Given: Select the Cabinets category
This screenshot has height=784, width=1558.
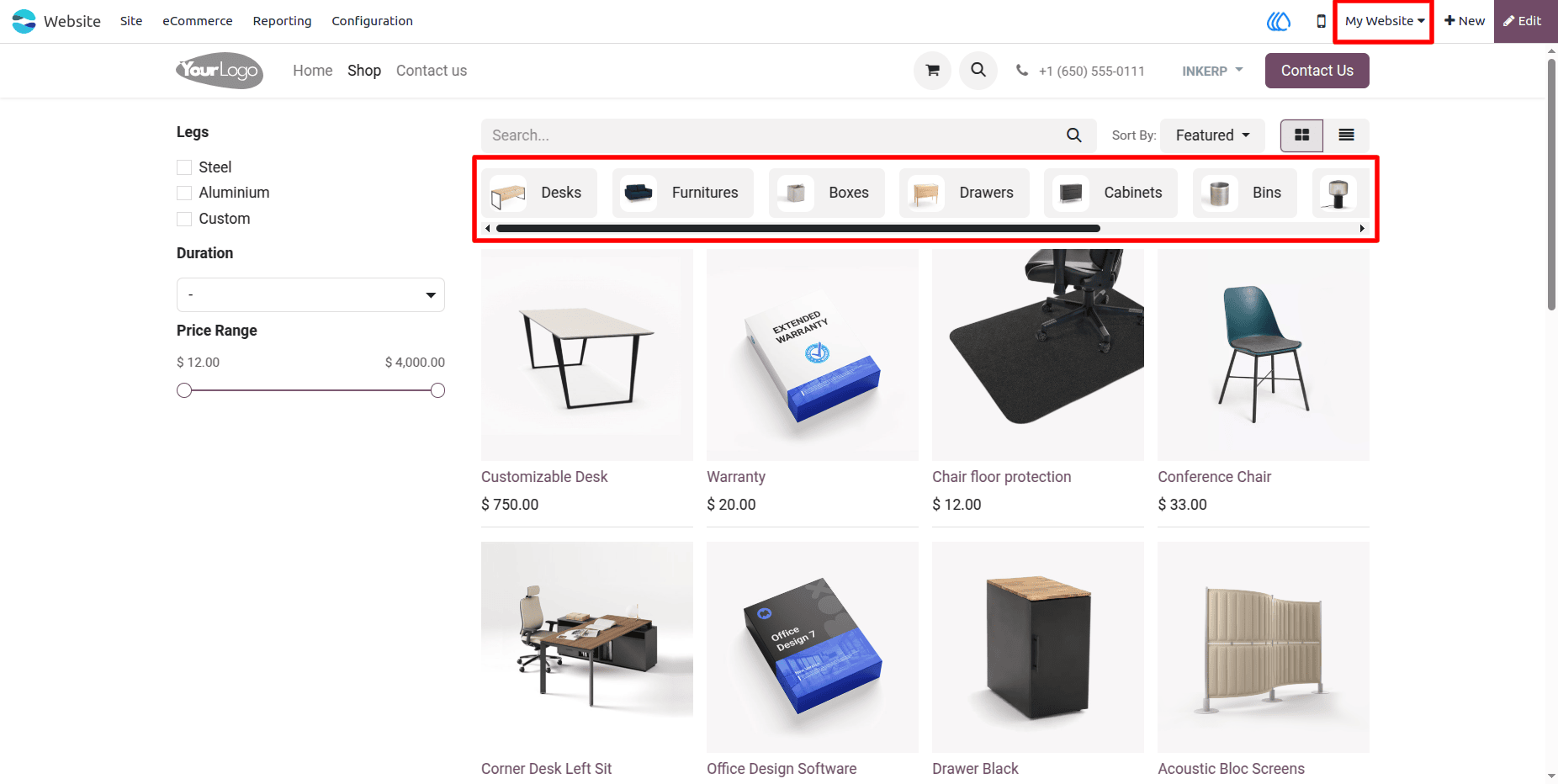Looking at the screenshot, I should point(1110,193).
